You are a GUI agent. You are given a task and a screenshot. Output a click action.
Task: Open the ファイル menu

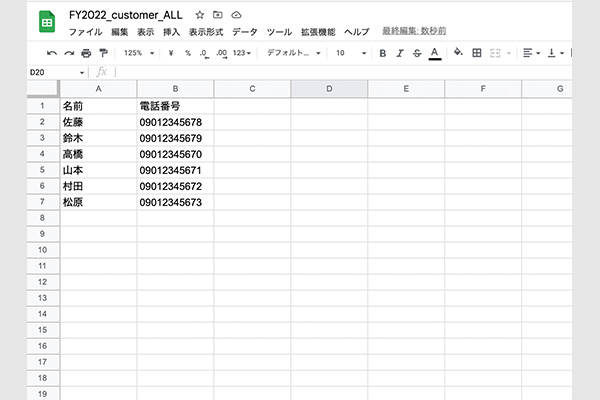[x=85, y=32]
